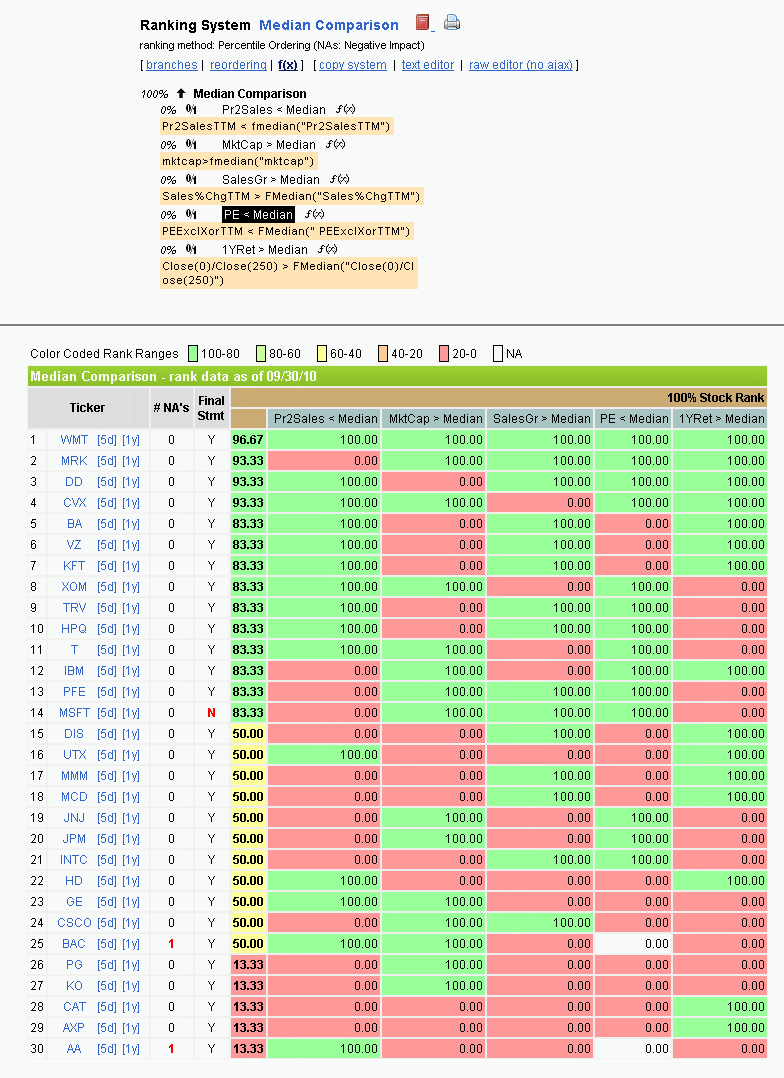Click the 0/1 boolean icon for SalesGr rule
The image size is (784, 1078).
click(191, 180)
